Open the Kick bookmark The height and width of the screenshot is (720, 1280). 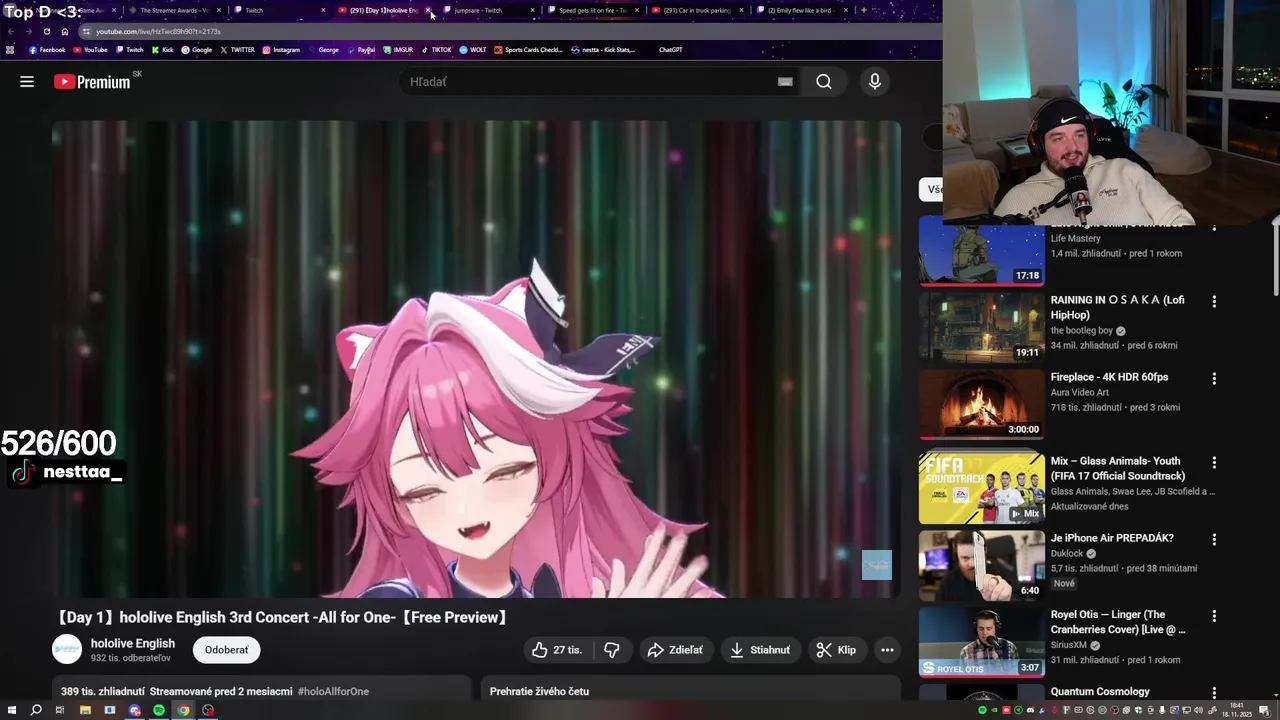162,50
